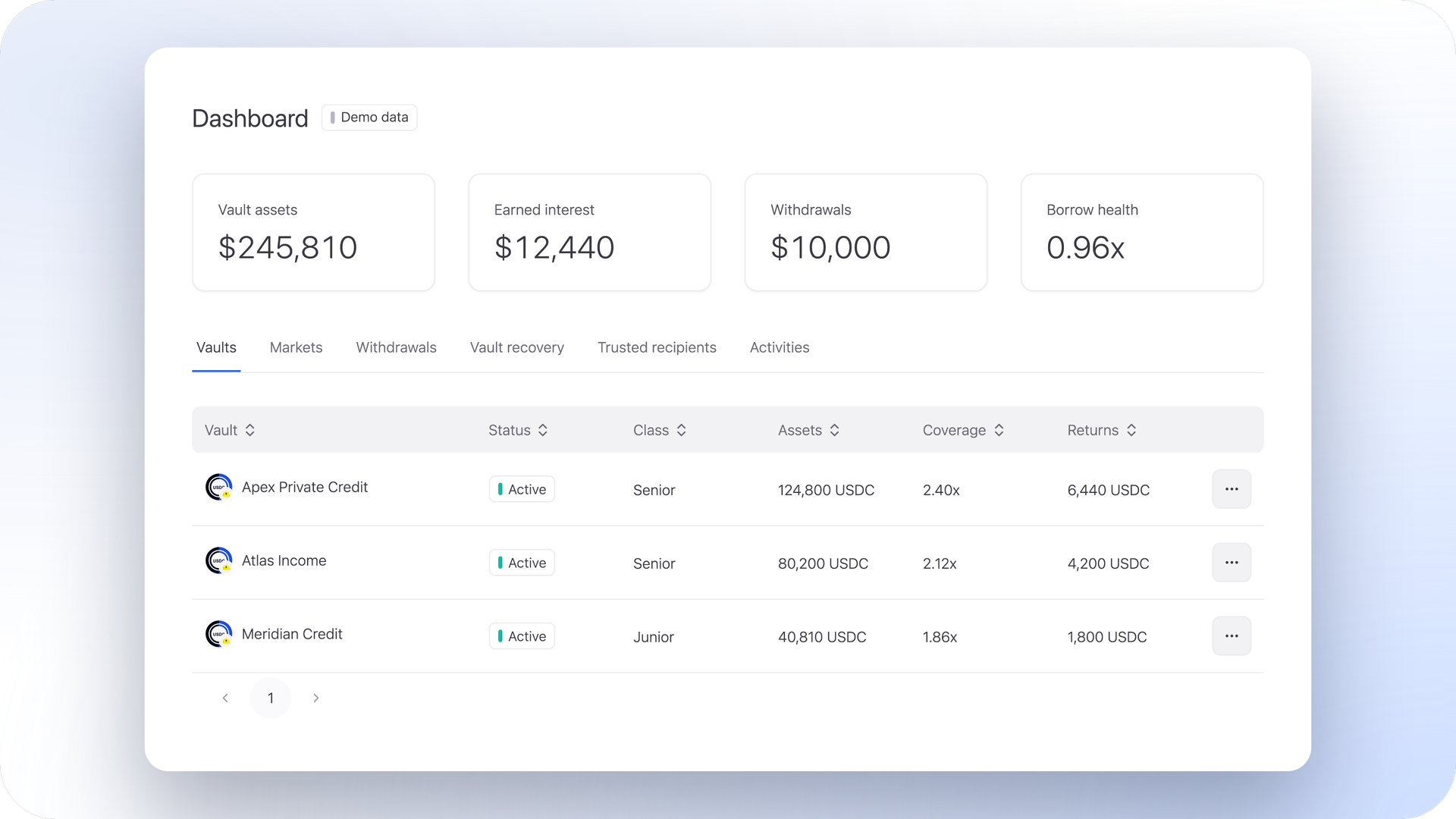This screenshot has width=1456, height=819.
Task: Sort table by Assets column
Action: 809,430
